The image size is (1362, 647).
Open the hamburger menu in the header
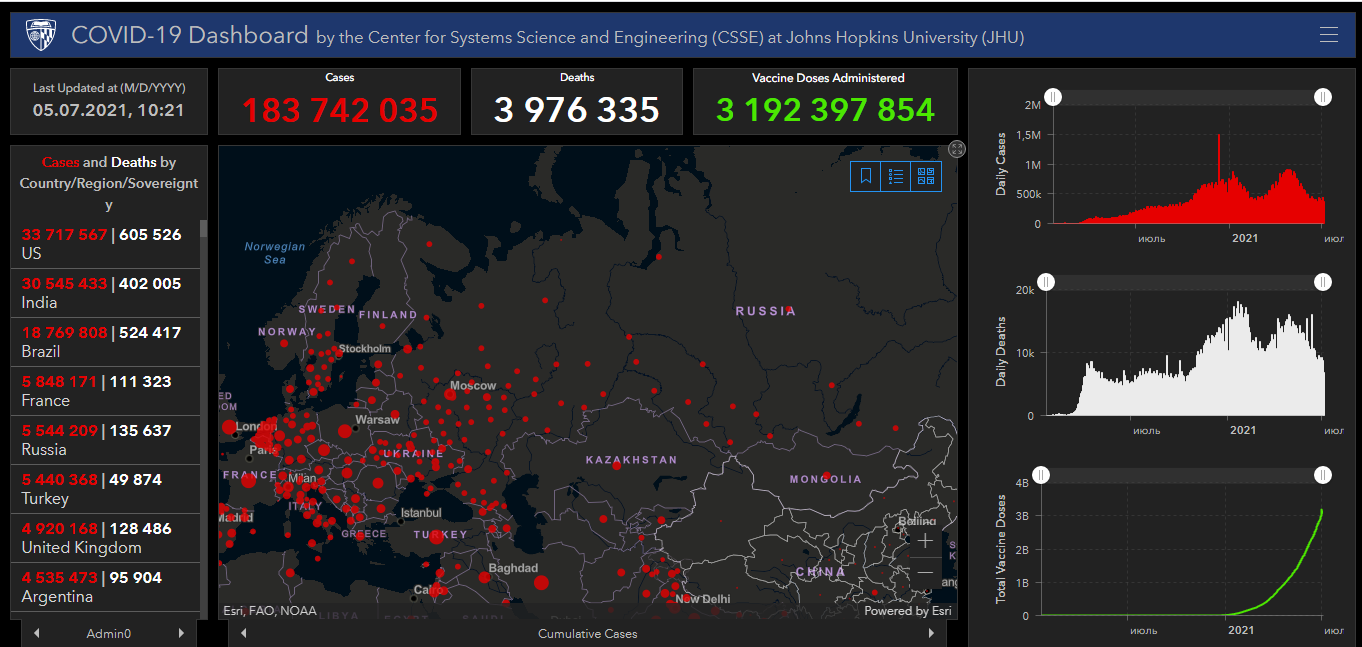(1328, 35)
